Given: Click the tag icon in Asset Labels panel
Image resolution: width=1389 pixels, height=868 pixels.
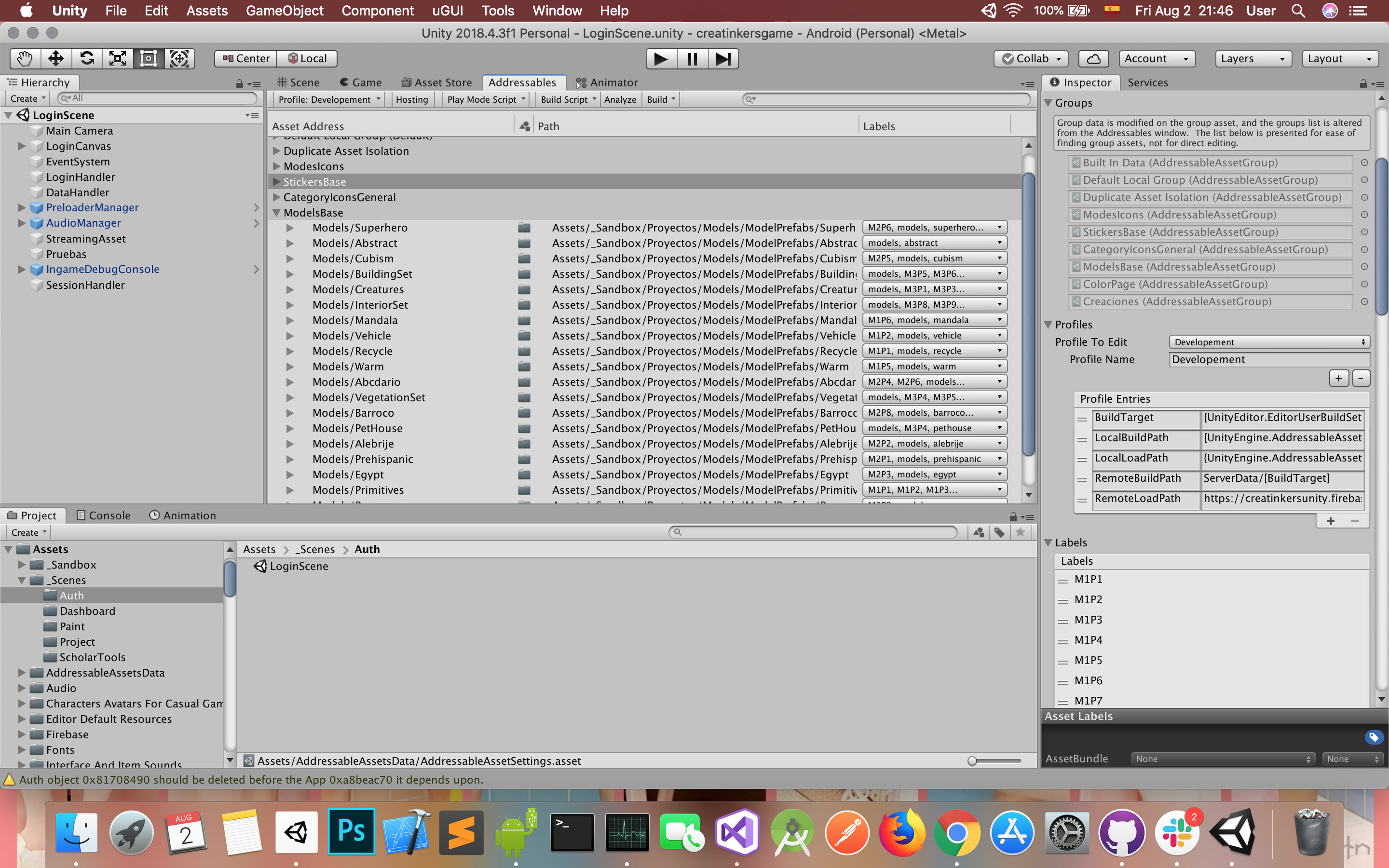Looking at the screenshot, I should pos(1374,737).
